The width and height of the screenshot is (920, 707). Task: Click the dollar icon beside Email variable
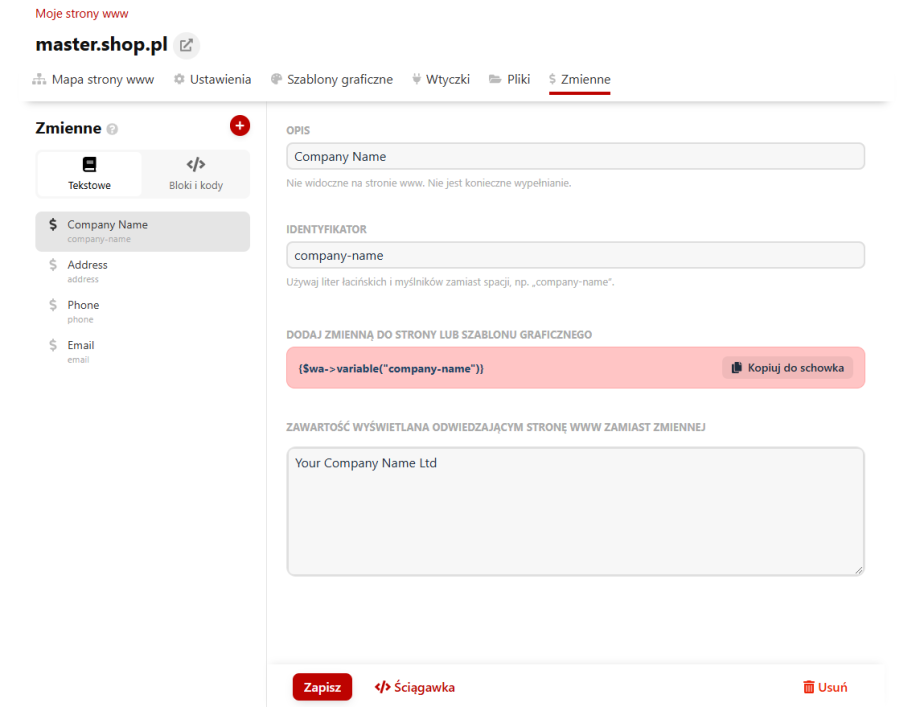point(53,345)
